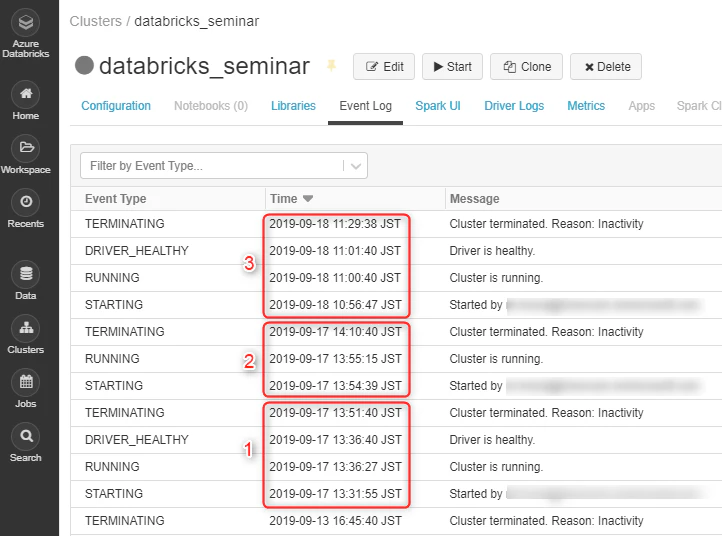The image size is (722, 536).
Task: Click the gray cluster status circle
Action: [x=84, y=65]
